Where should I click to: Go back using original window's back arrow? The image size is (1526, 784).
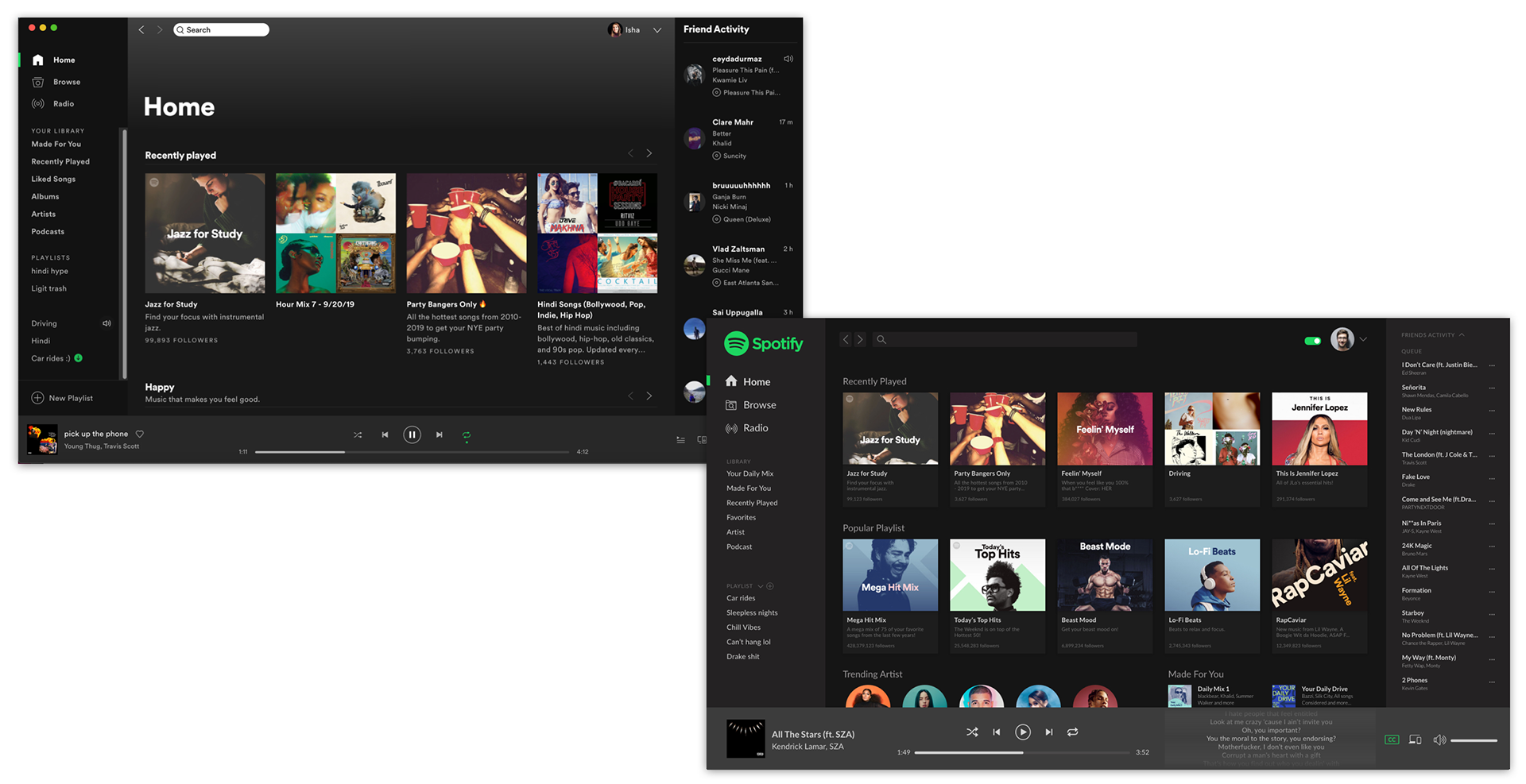141,29
